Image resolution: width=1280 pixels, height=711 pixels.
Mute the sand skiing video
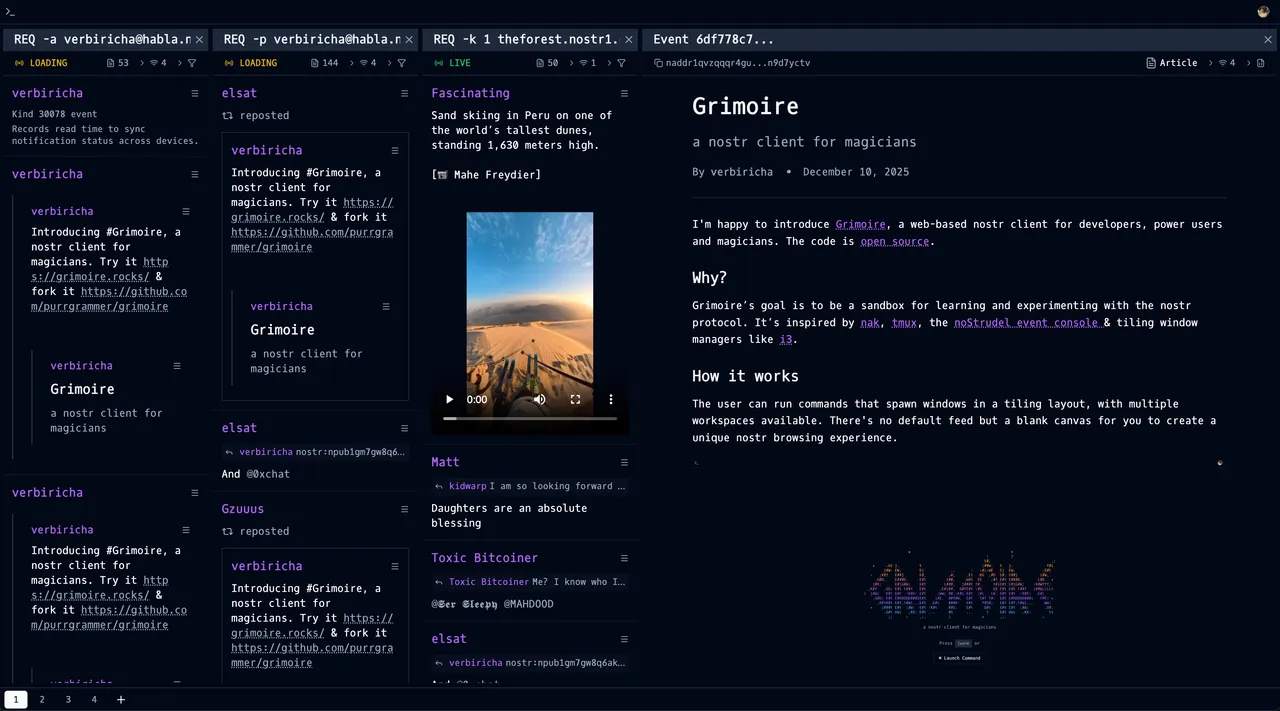tap(540, 400)
